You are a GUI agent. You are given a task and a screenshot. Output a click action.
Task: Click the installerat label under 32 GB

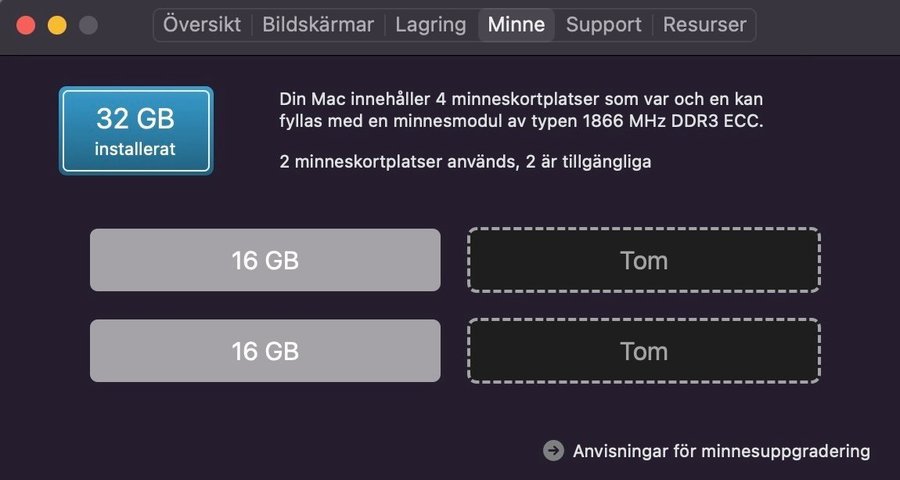tap(135, 150)
